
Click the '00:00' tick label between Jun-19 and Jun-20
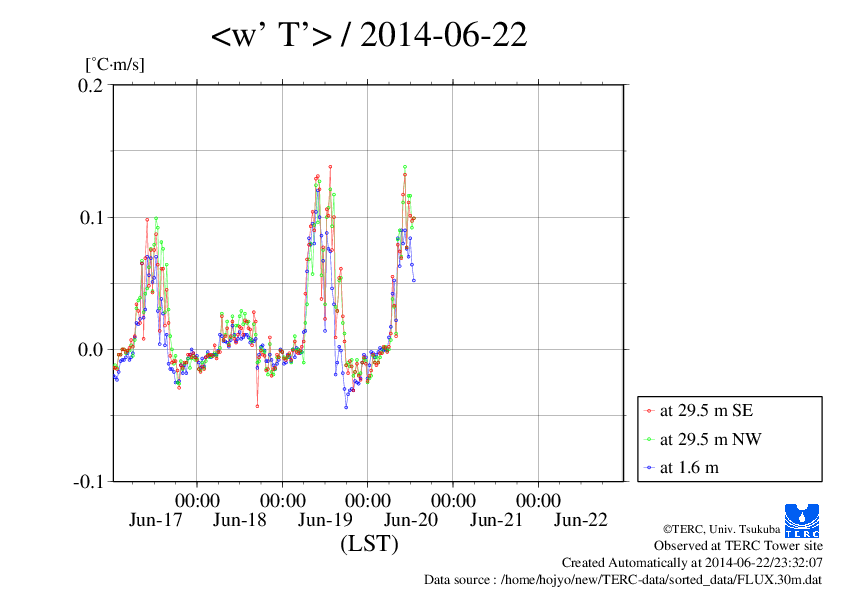click(x=367, y=501)
